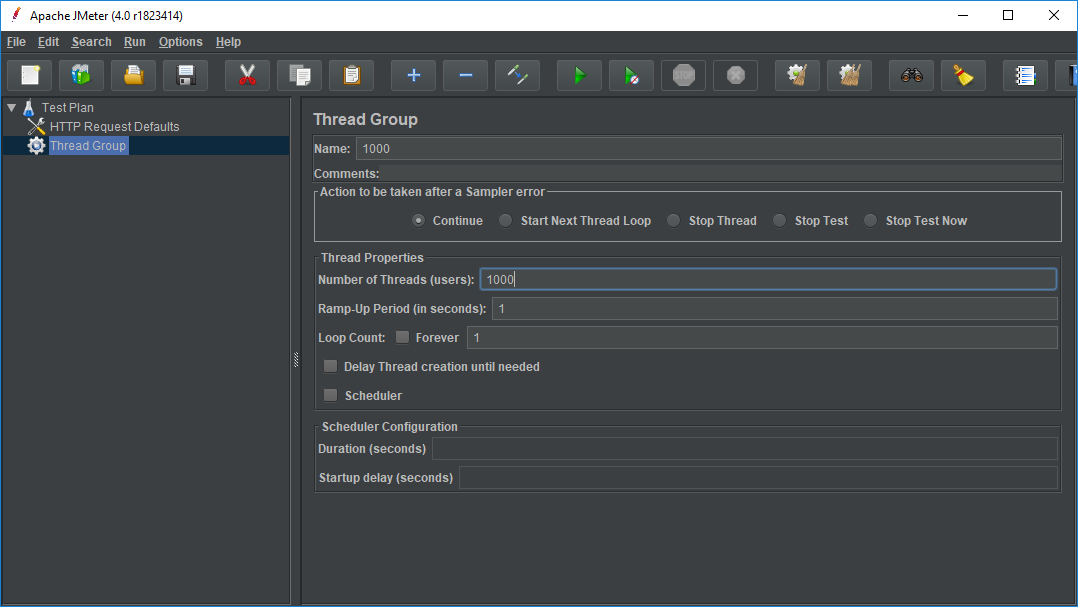
Task: Select HTTP Request Defaults in tree
Action: [x=114, y=127]
